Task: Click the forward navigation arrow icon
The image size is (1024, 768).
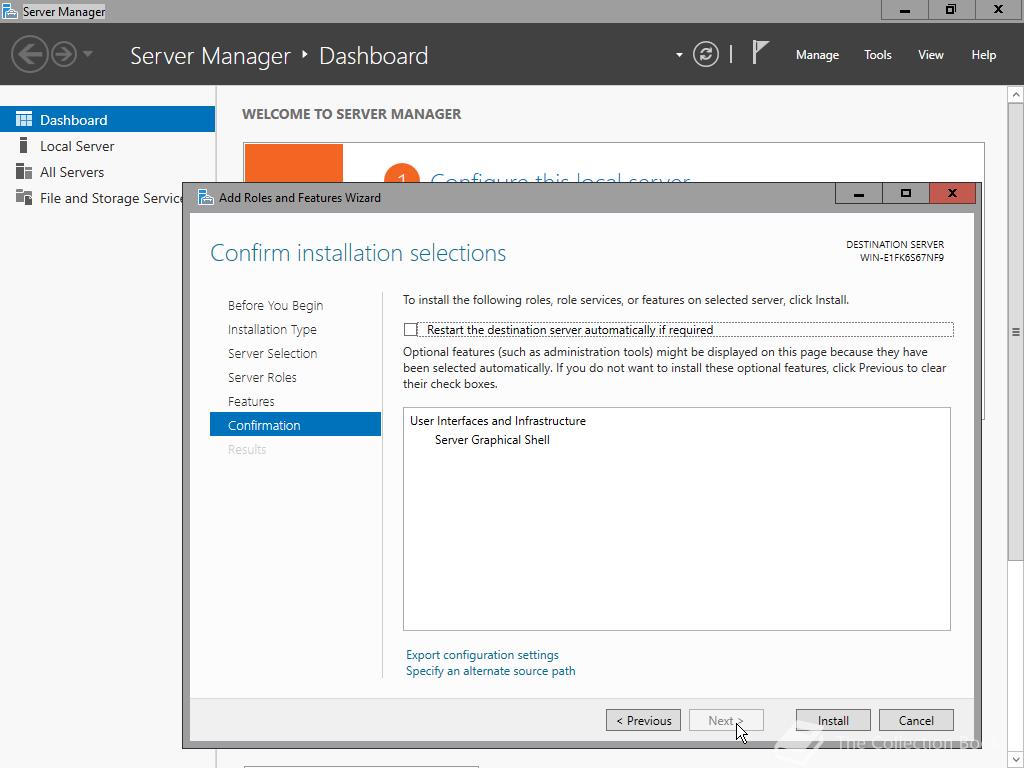Action: [64, 54]
